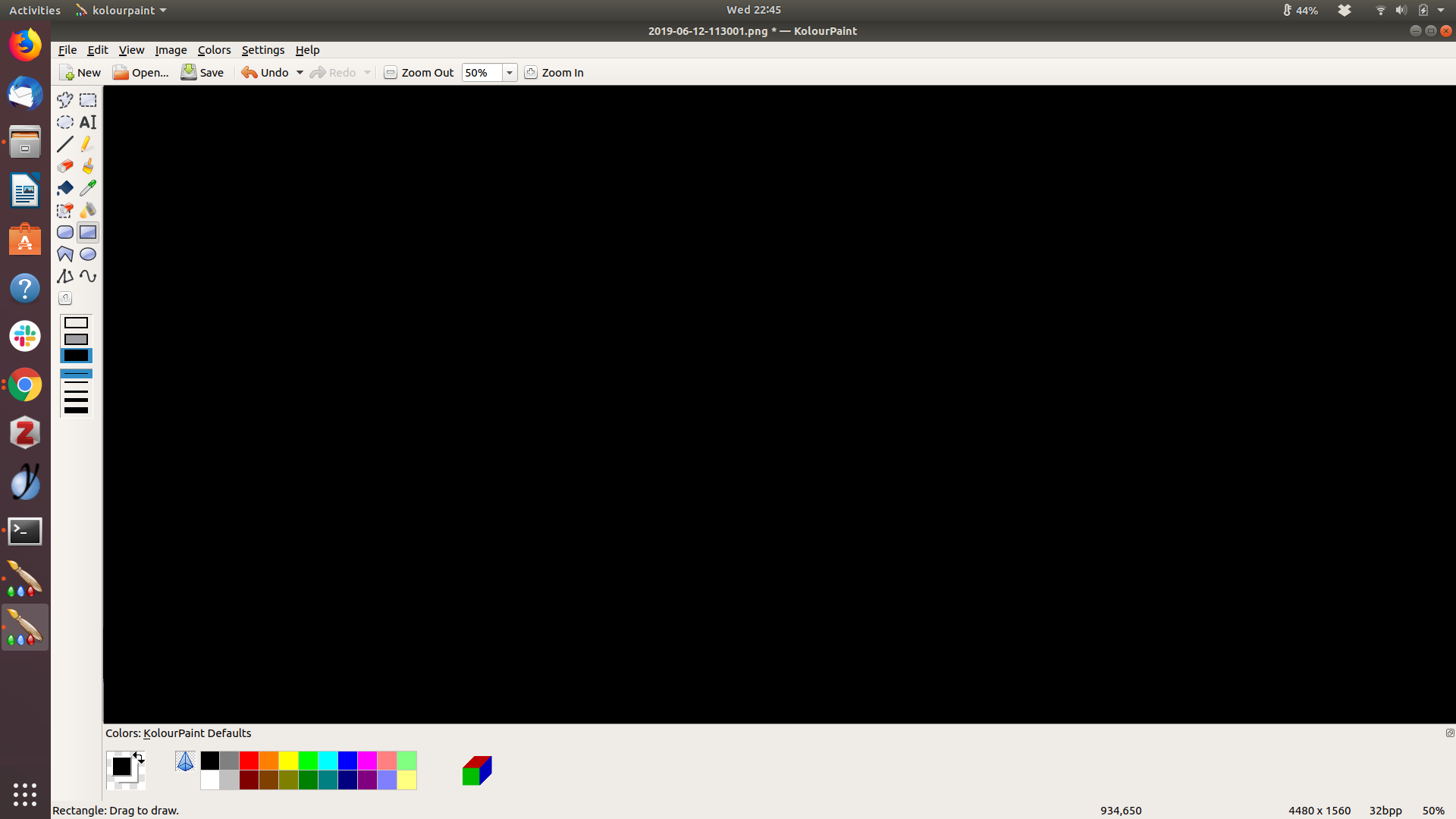The image size is (1456, 819).
Task: Select the Pencil tool
Action: click(88, 144)
